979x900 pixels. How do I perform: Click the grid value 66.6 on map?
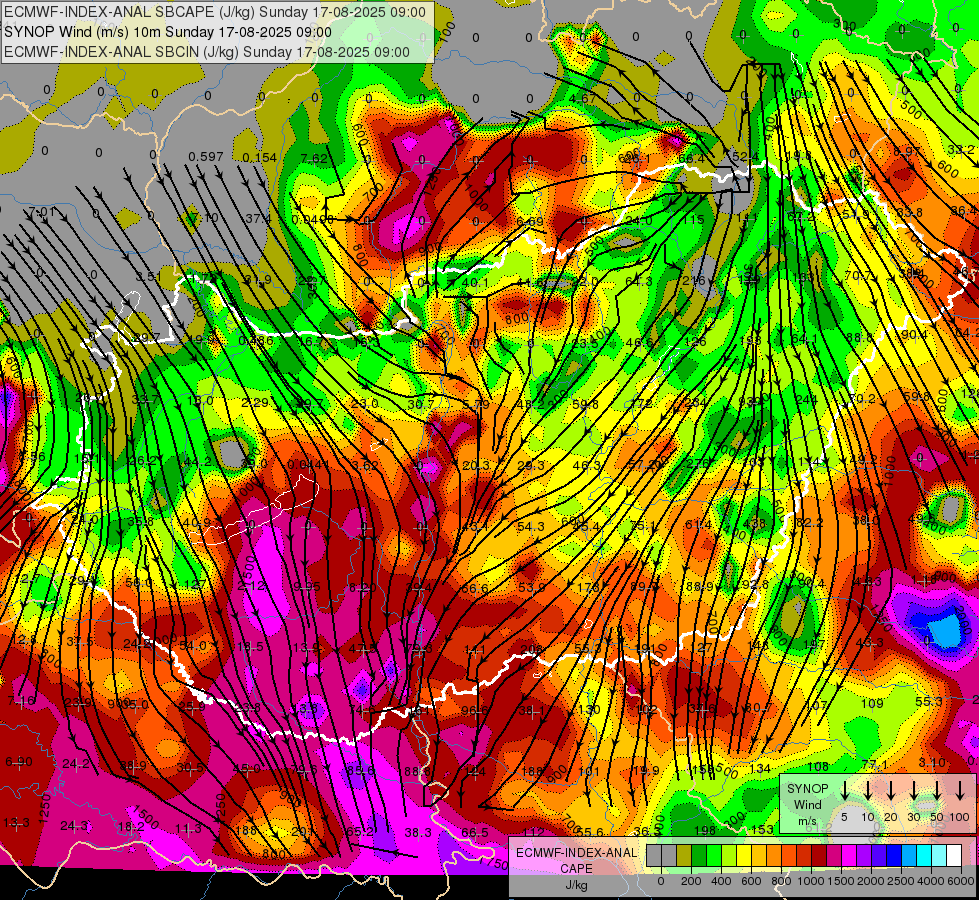(x=475, y=588)
